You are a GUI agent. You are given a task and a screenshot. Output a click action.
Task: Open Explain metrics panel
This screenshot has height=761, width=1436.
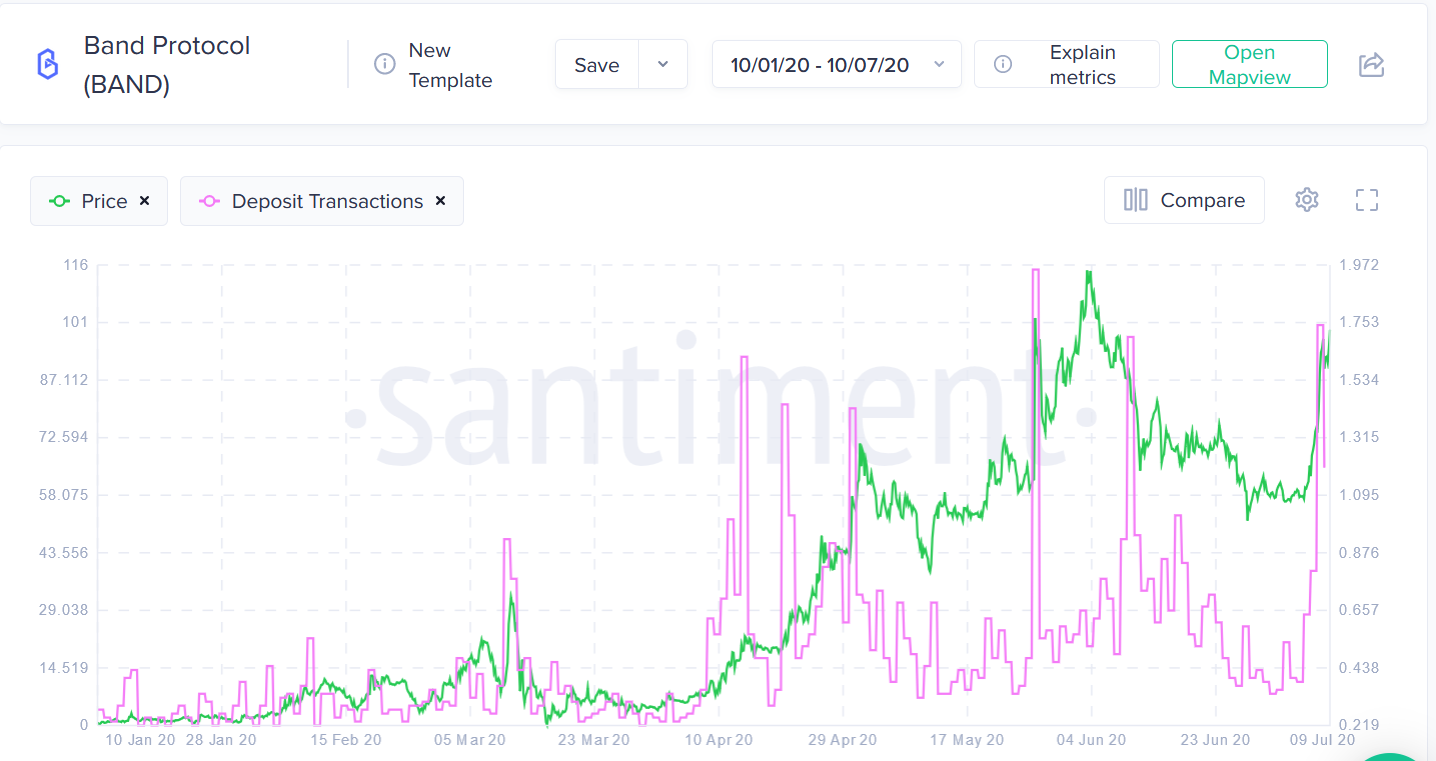point(1067,64)
